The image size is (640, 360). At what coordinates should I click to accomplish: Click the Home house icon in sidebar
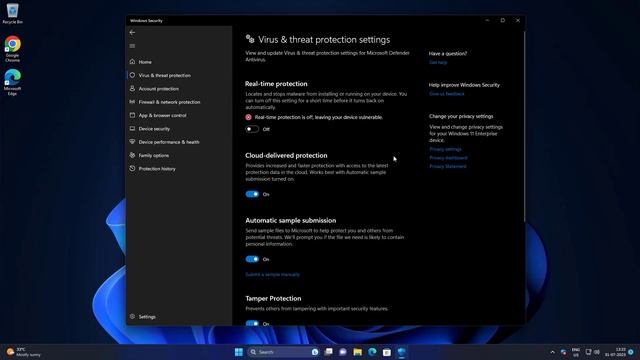pyautogui.click(x=132, y=62)
